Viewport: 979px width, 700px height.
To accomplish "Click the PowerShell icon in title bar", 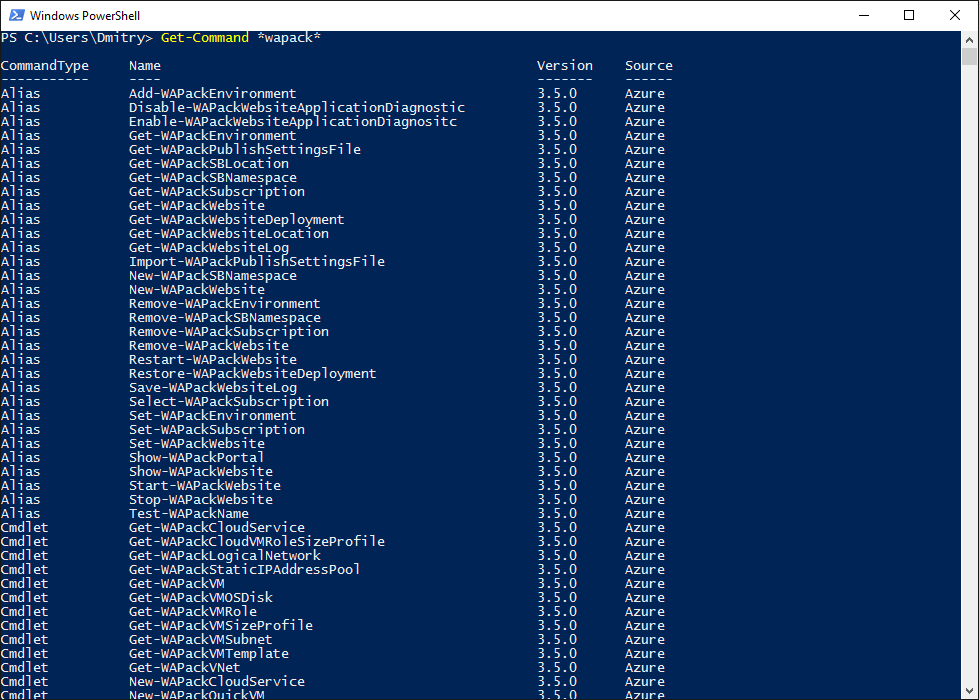I will coord(15,15).
